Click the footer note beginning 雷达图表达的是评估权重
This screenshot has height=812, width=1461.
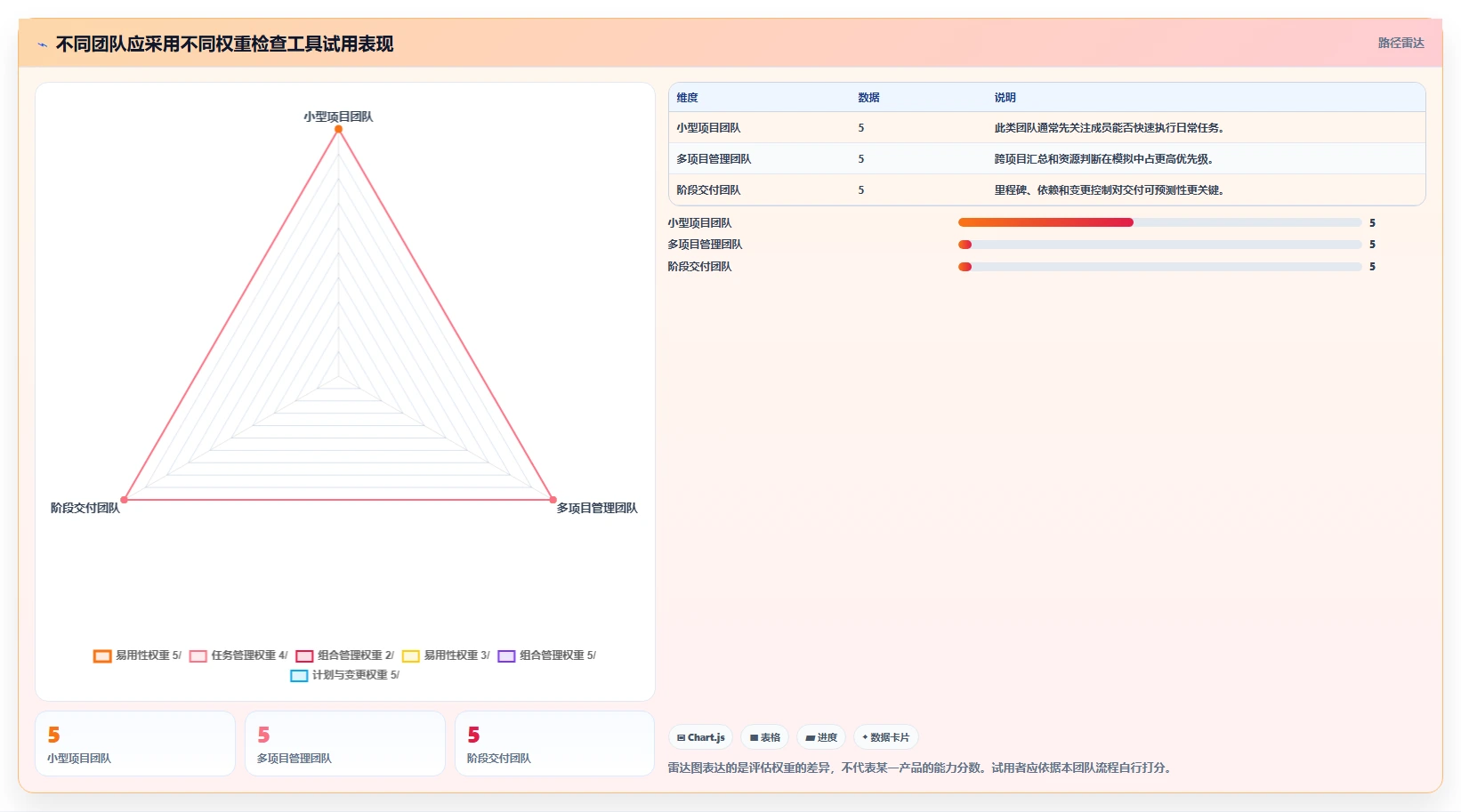(x=921, y=768)
